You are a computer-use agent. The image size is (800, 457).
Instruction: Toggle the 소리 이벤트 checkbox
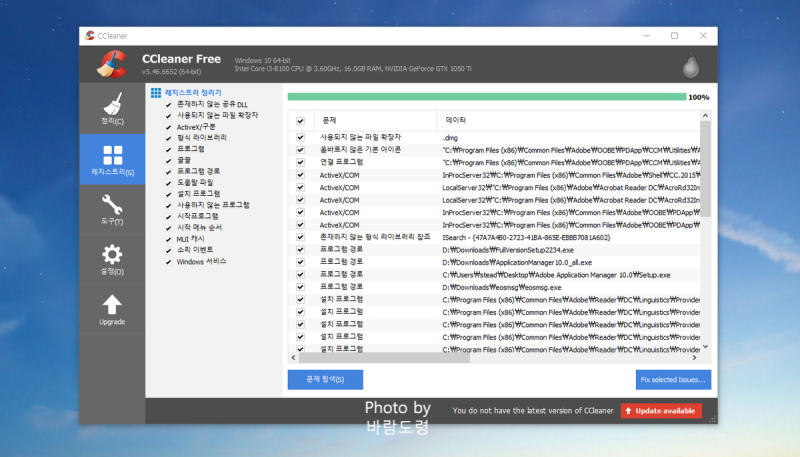168,250
